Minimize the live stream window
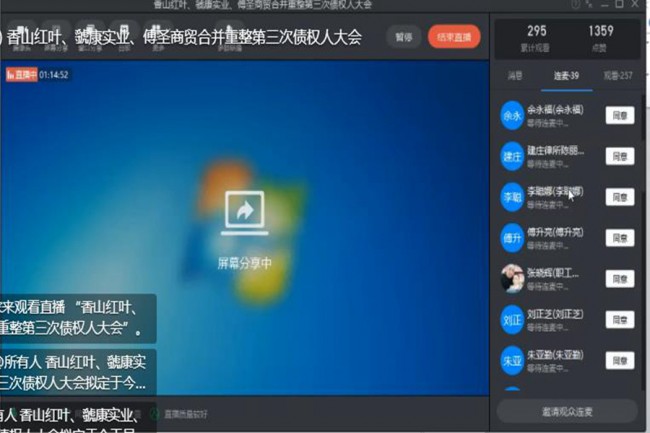This screenshot has width=650, height=433. tap(604, 5)
